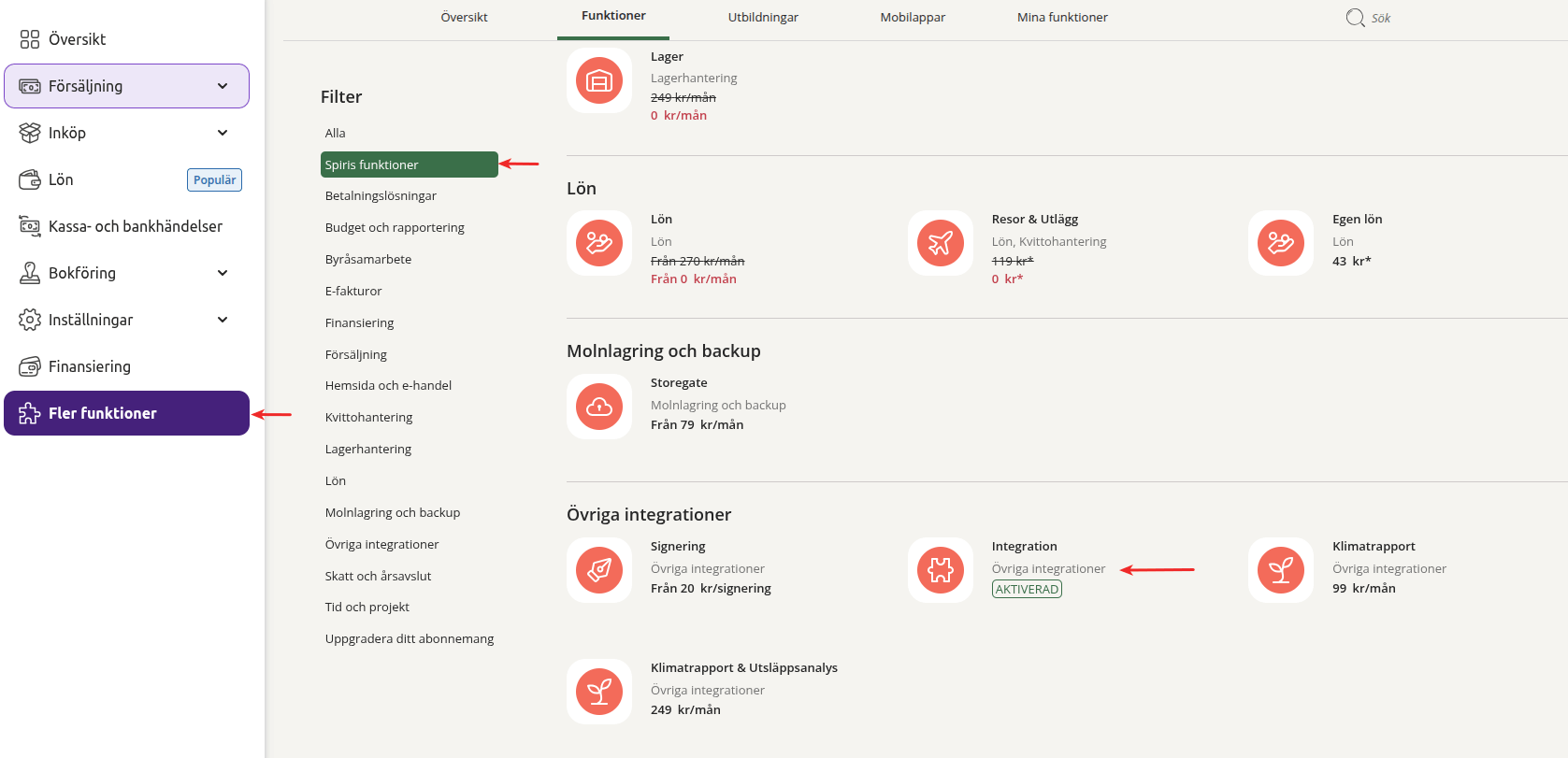Click the Egen lön hand icon

(x=1281, y=243)
